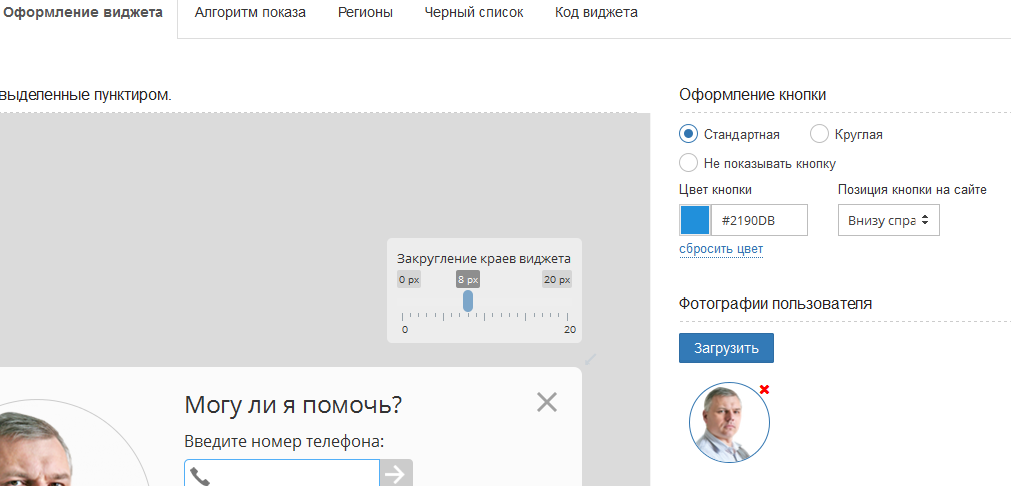Go to the Регионы tab

pyautogui.click(x=365, y=12)
